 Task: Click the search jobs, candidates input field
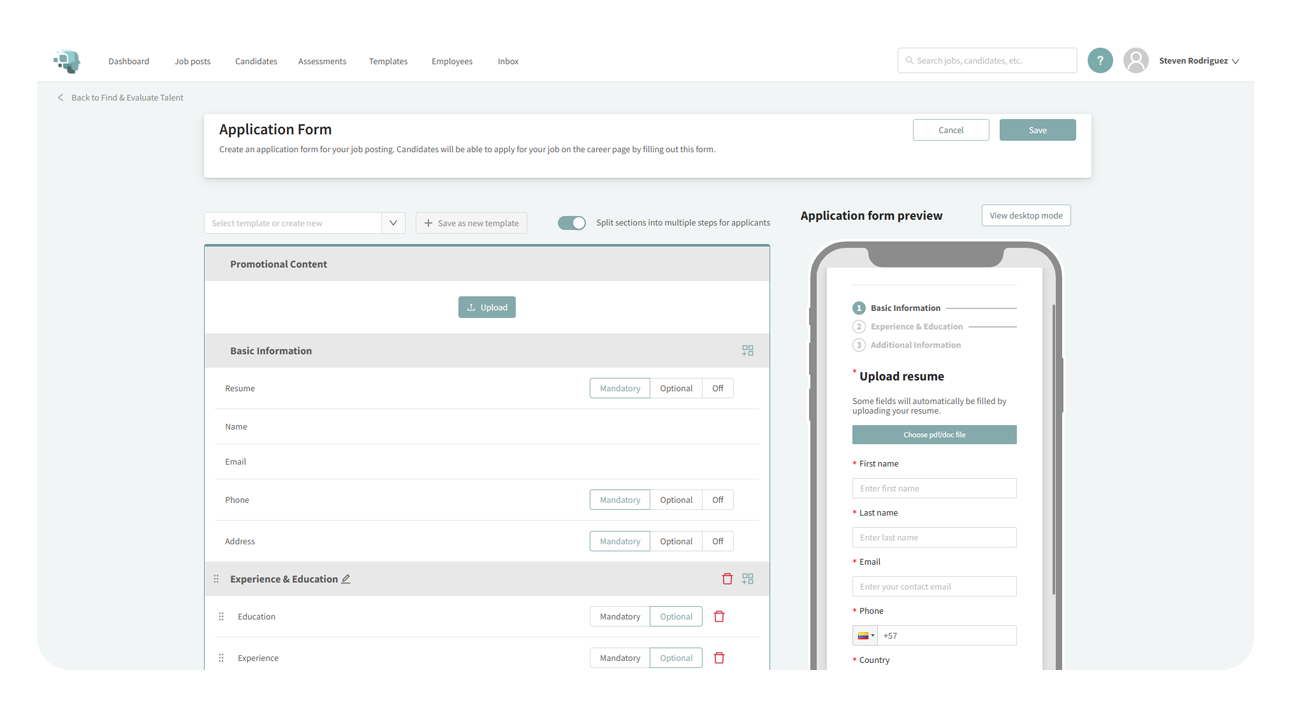[x=987, y=61]
